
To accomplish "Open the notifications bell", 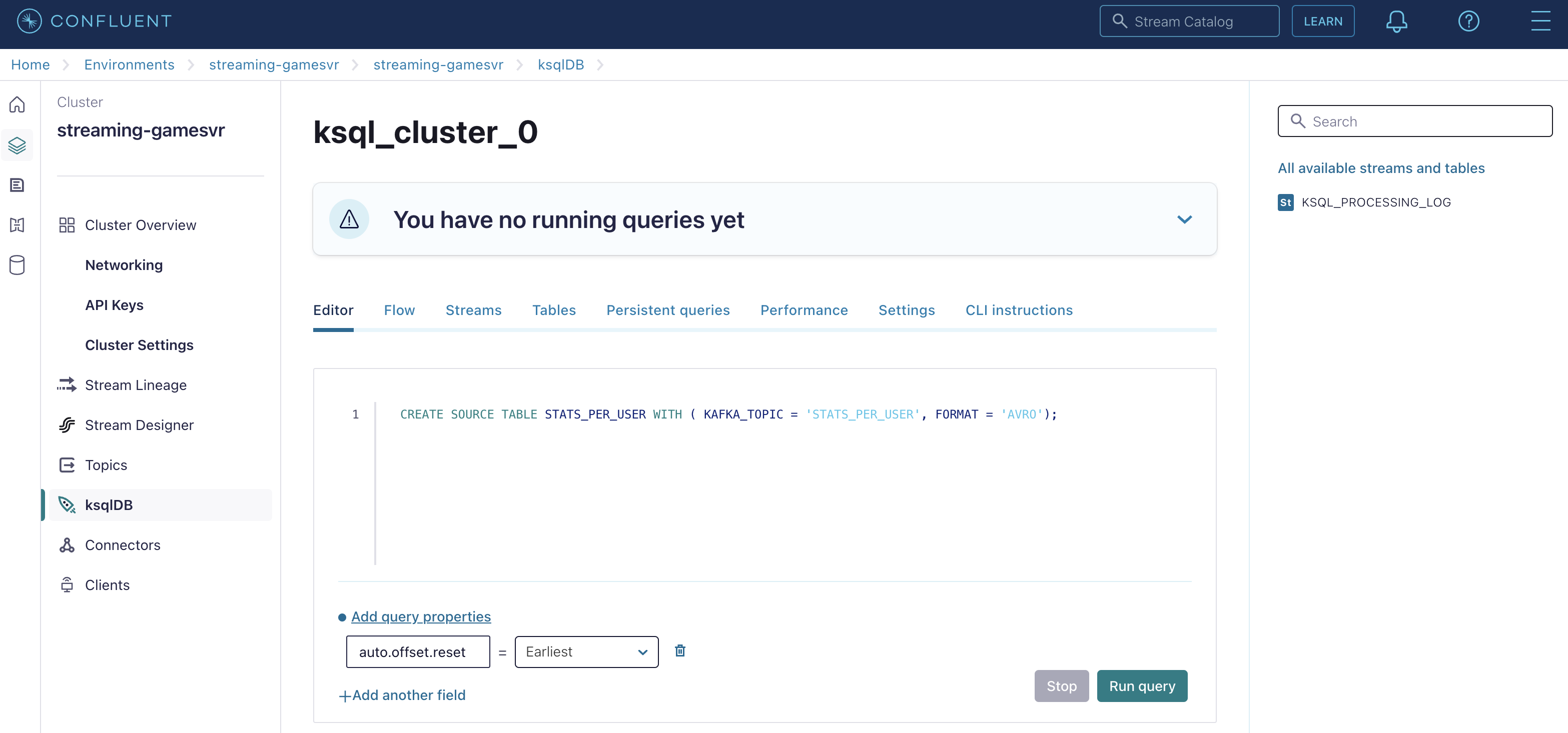I will (x=1396, y=21).
